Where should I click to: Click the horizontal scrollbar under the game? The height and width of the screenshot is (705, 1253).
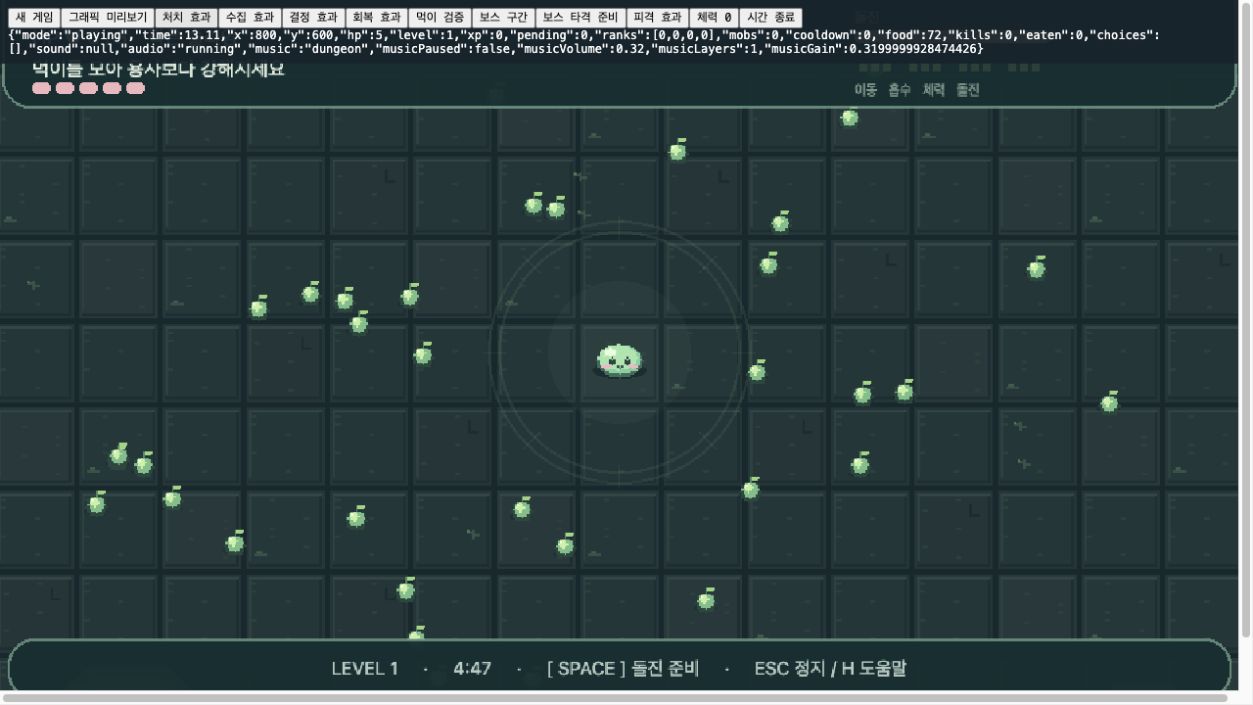point(615,698)
